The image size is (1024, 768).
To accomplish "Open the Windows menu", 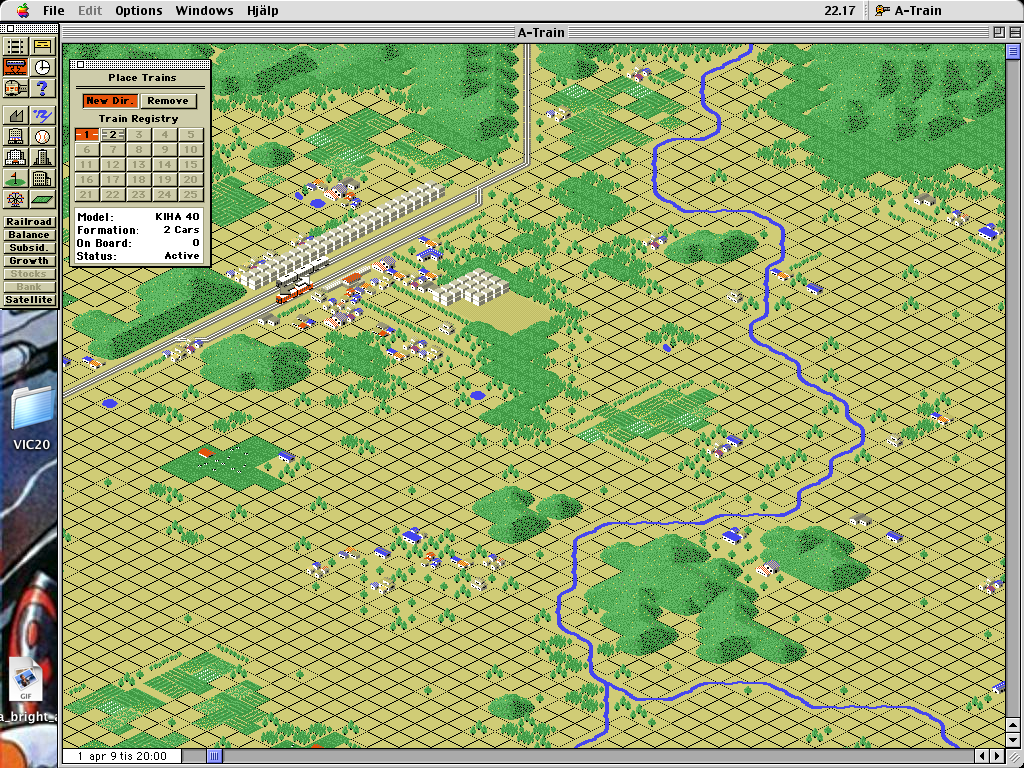I will click(204, 11).
